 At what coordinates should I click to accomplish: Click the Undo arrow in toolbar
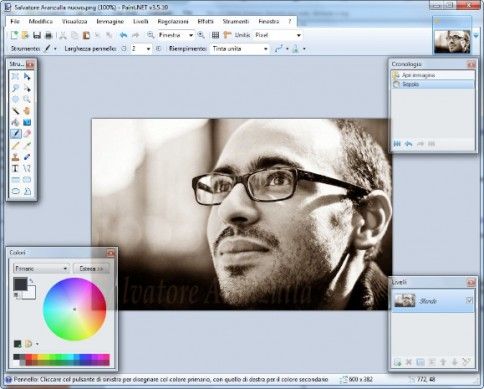123,35
